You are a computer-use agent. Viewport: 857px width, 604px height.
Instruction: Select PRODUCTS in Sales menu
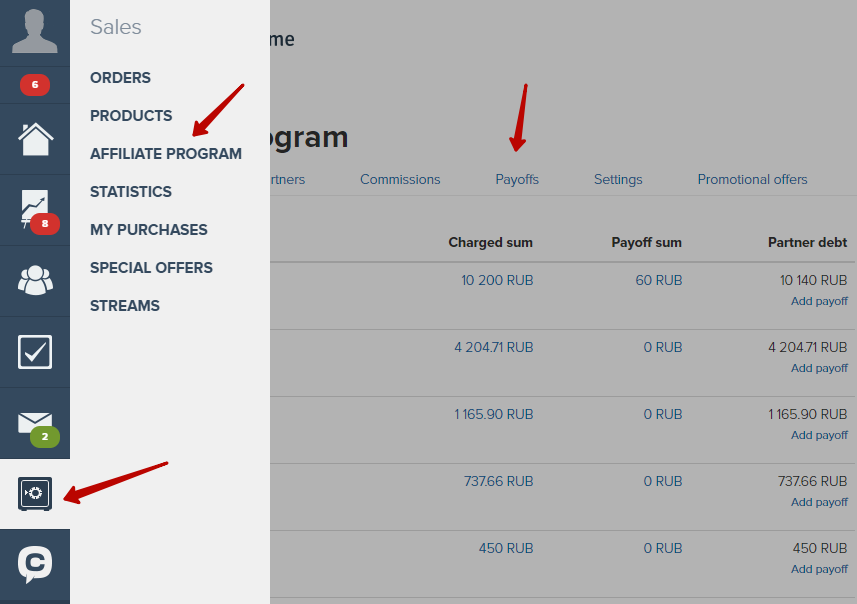(131, 116)
